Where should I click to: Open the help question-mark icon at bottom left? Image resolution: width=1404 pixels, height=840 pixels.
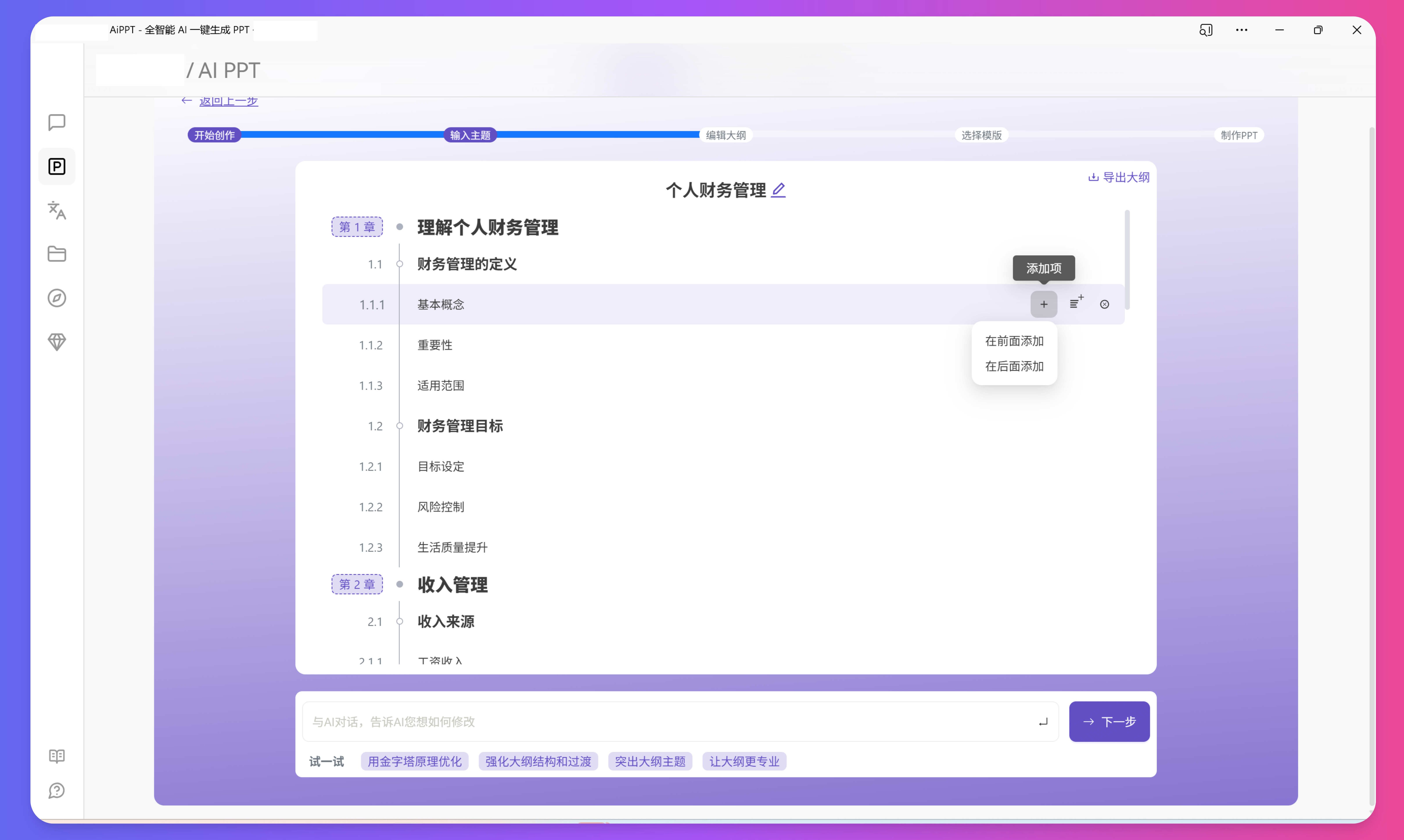57,791
